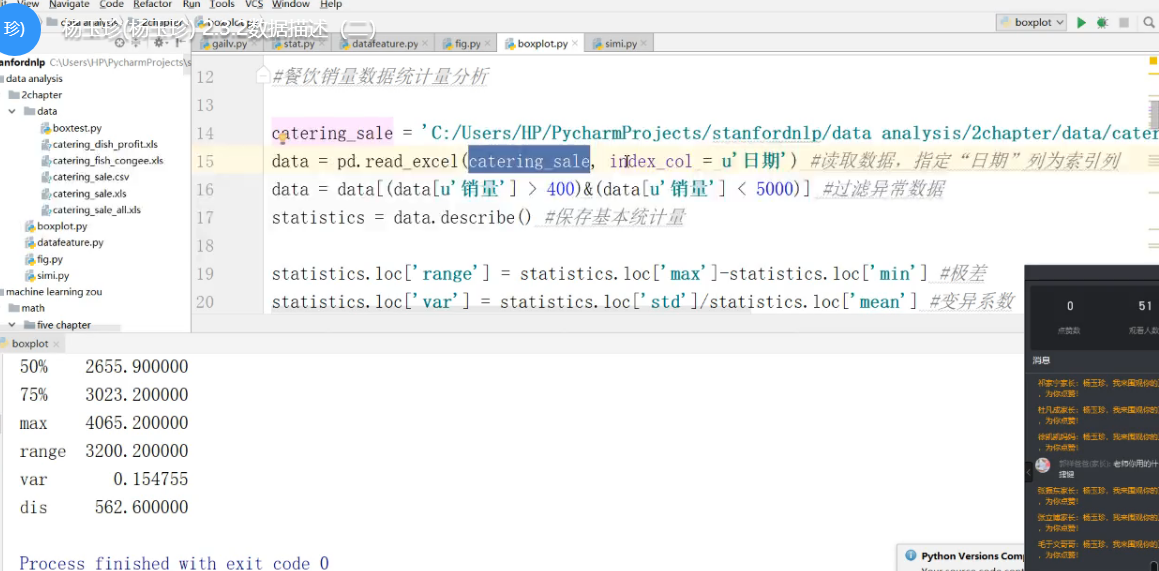Image resolution: width=1159 pixels, height=571 pixels.
Task: Close the boxplot run tab in bottom panel
Action: pos(57,344)
